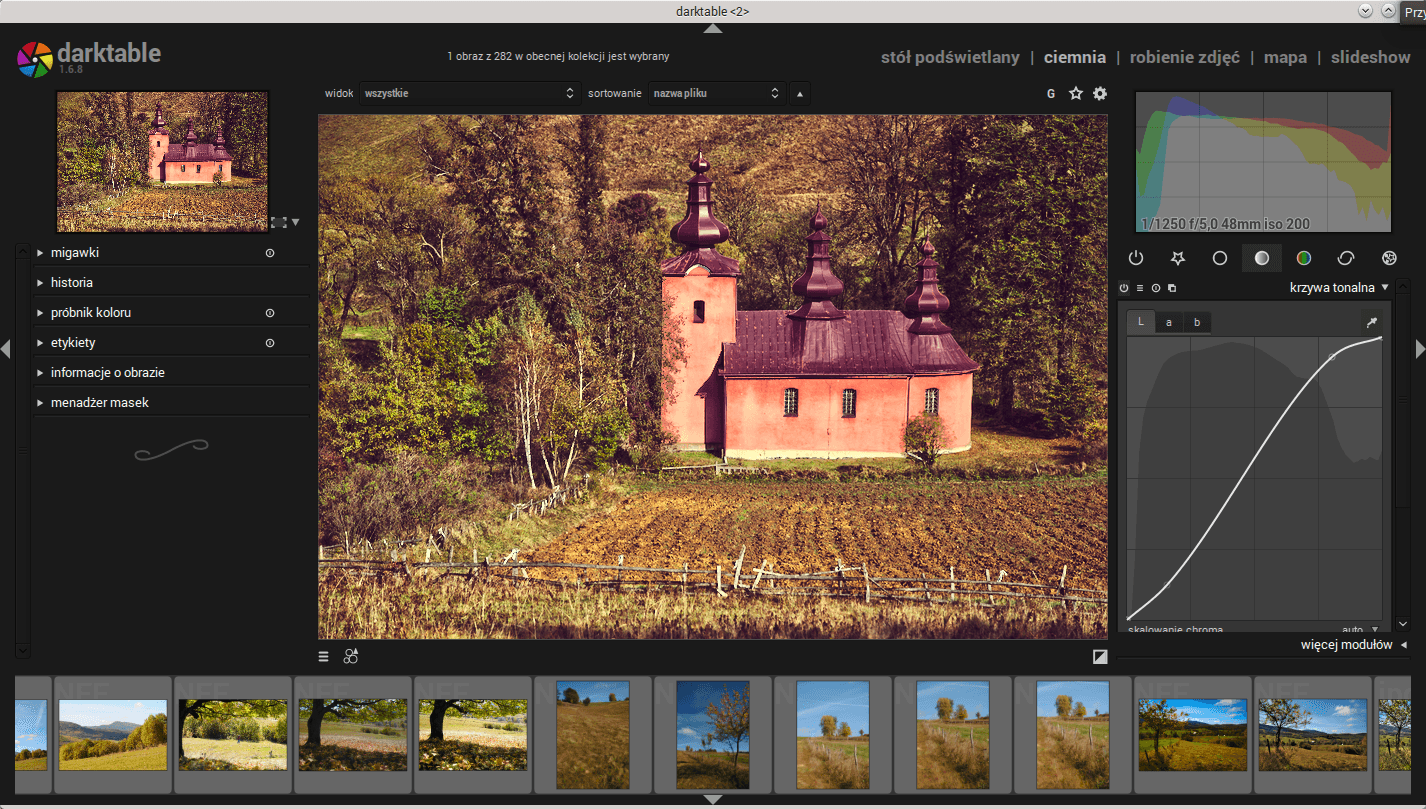The height and width of the screenshot is (809, 1426).
Task: Open the navigation zoom level dropdown arrow
Action: (295, 222)
